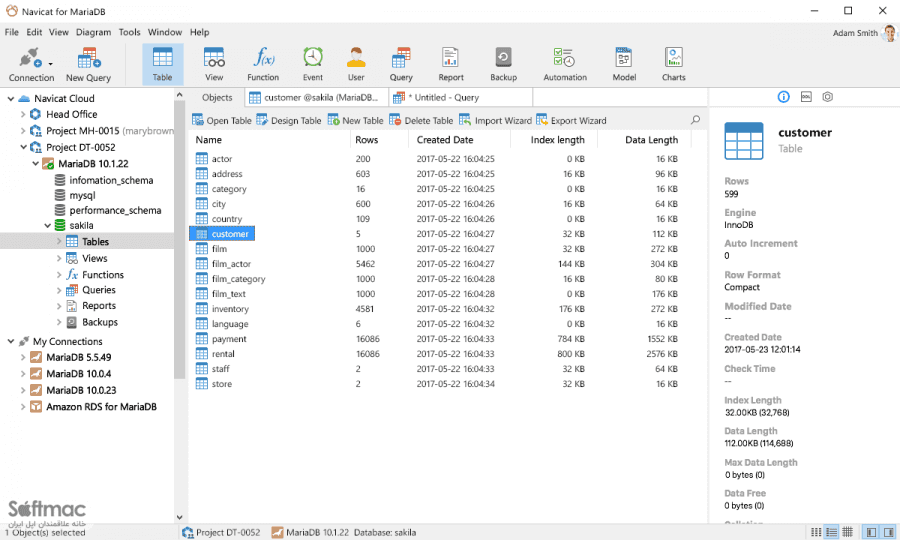900x540 pixels.
Task: Open the File menu
Action: 11,32
